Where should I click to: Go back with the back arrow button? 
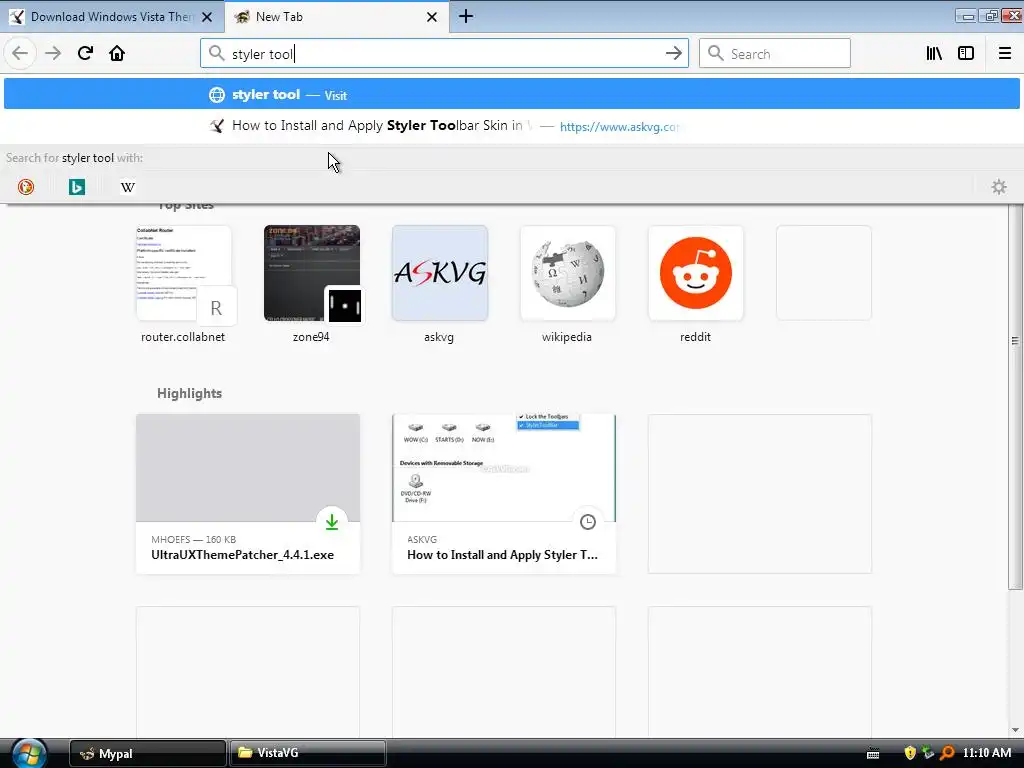(x=20, y=54)
